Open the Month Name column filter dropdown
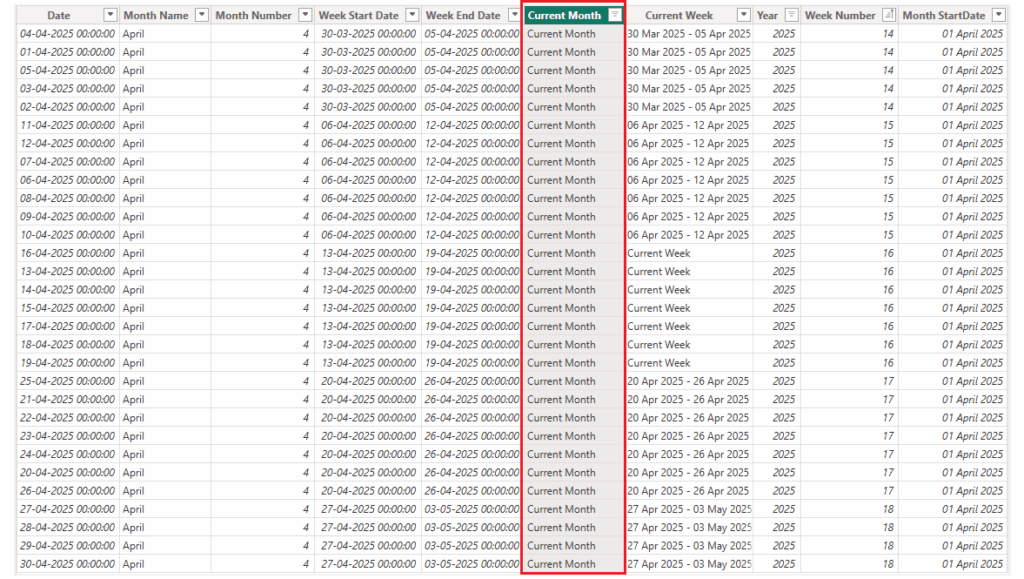Screen dimensions: 1024x579 (x=202, y=15)
